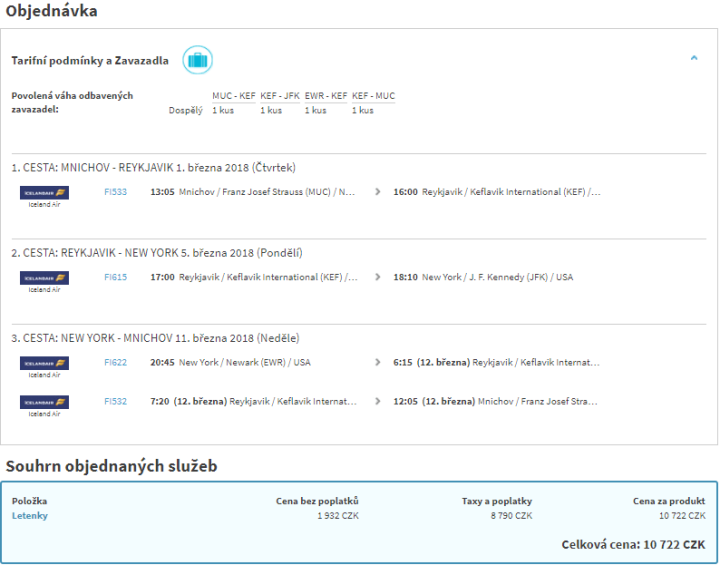This screenshot has width=720, height=565.
Task: Click MUC - KEF baggage segment label
Action: pos(232,96)
